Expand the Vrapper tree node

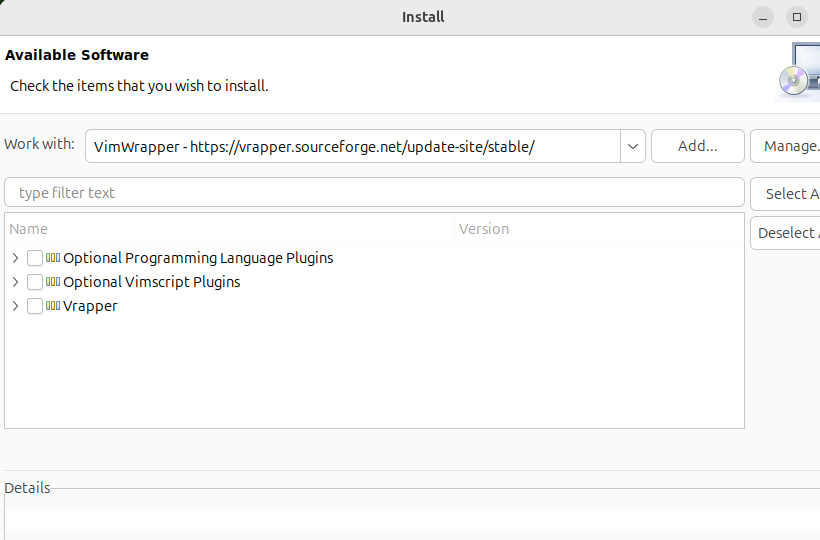(x=15, y=306)
